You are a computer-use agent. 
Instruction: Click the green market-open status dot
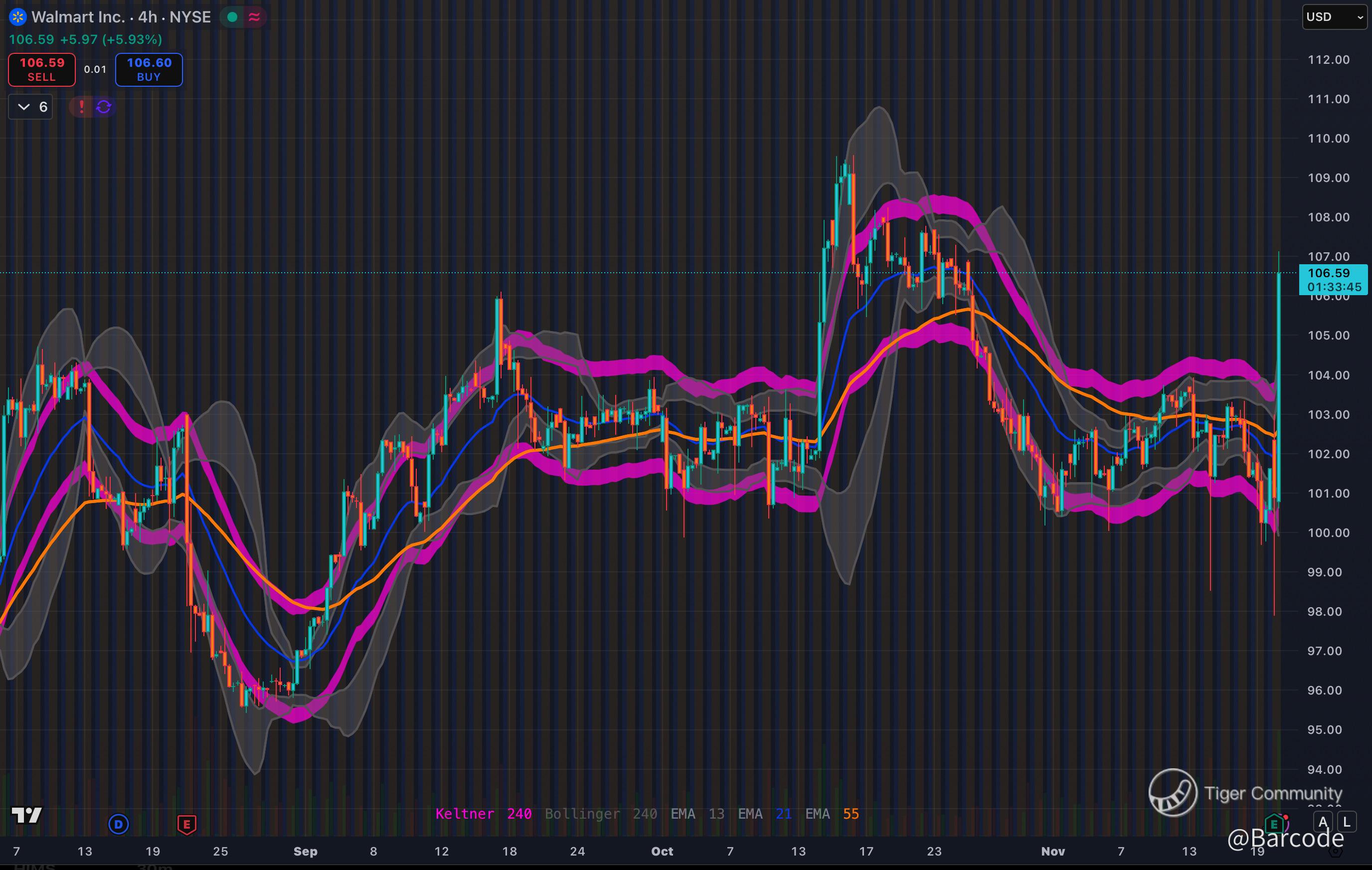click(232, 17)
